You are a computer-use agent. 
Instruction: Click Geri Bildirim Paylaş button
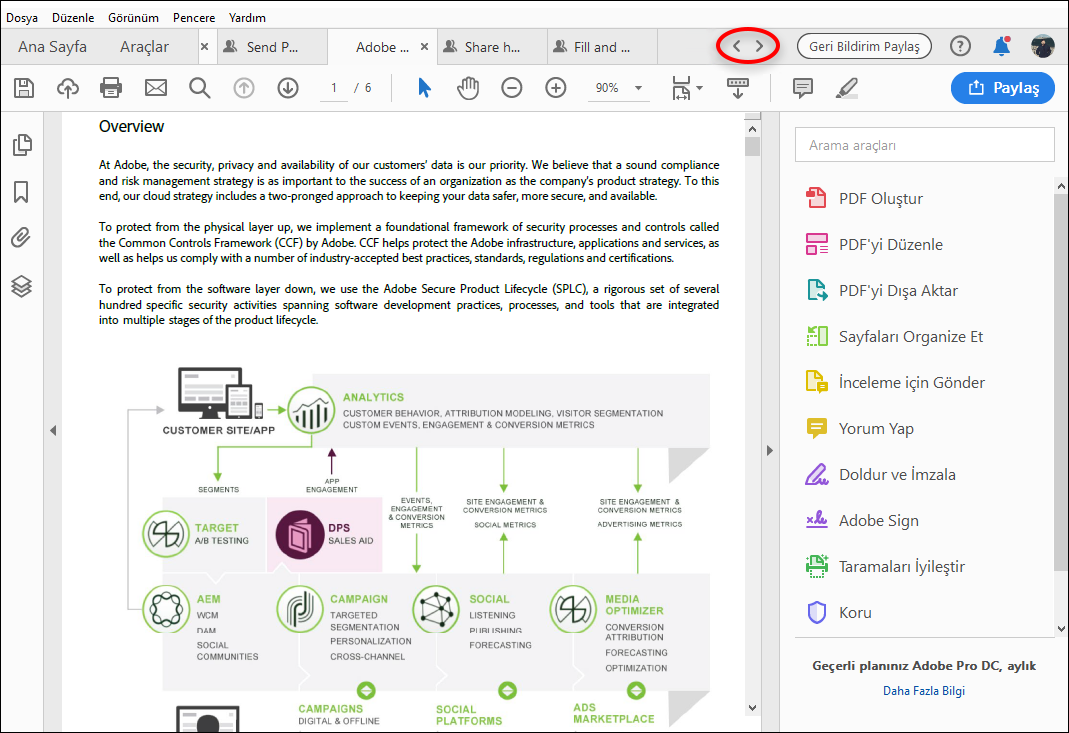coord(864,46)
